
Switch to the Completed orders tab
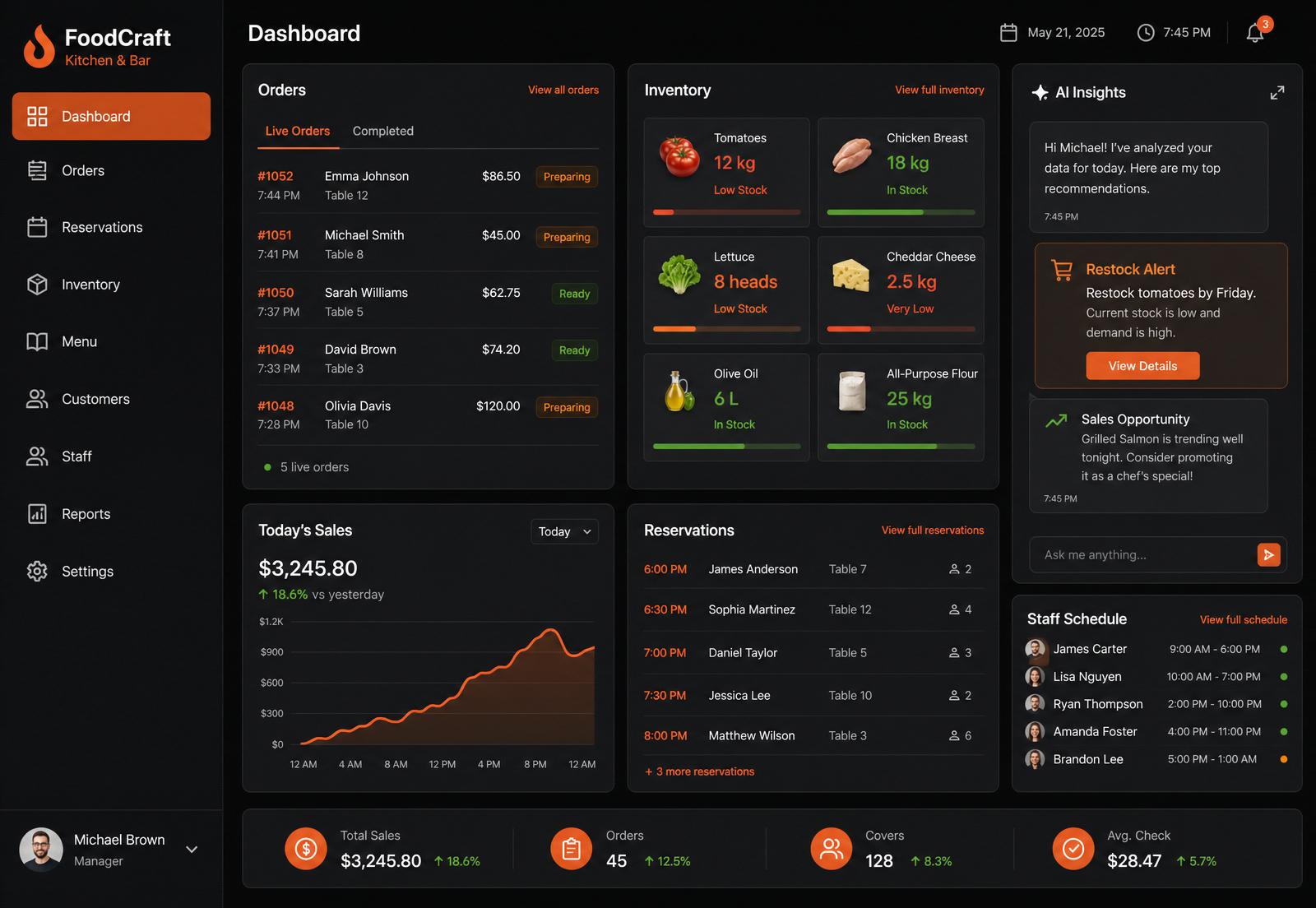383,131
